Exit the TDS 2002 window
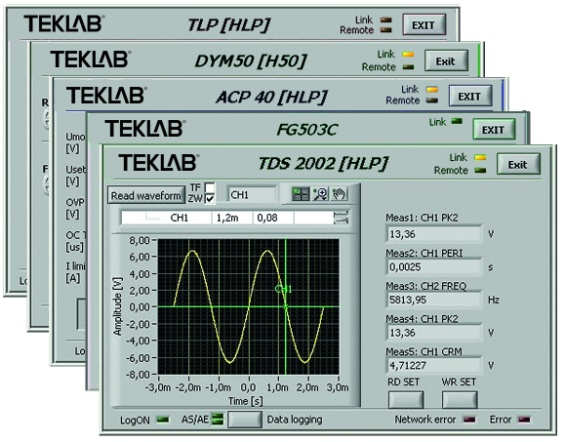The image size is (565, 442). pos(518,165)
